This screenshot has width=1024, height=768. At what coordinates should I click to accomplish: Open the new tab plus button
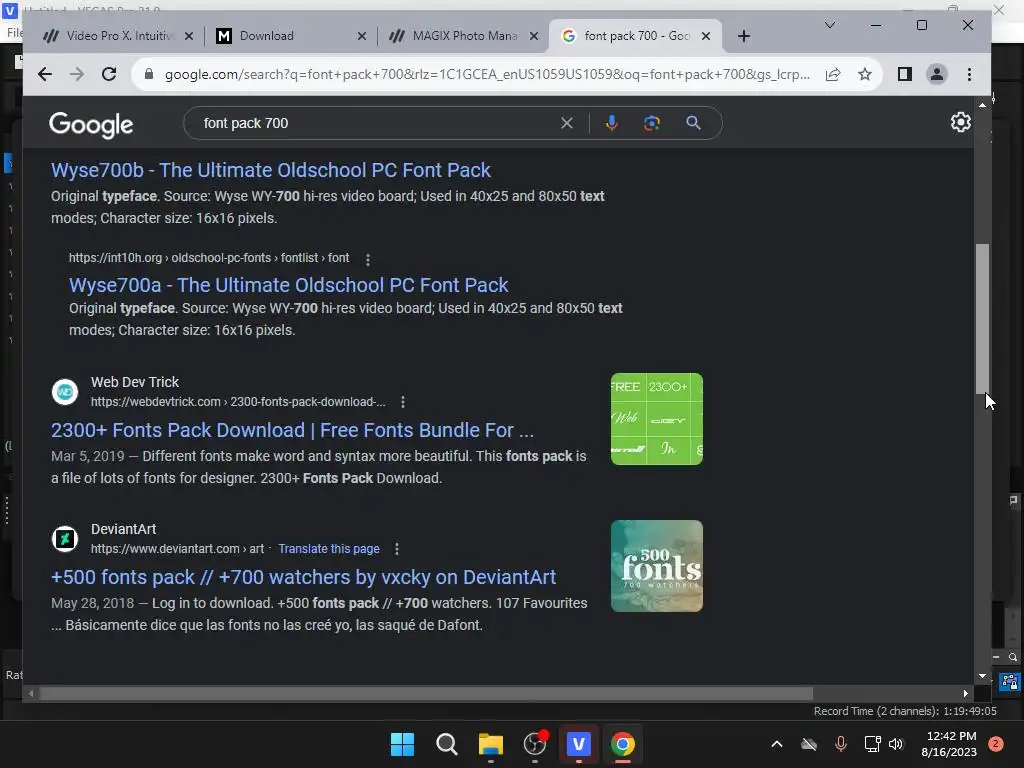(x=744, y=36)
